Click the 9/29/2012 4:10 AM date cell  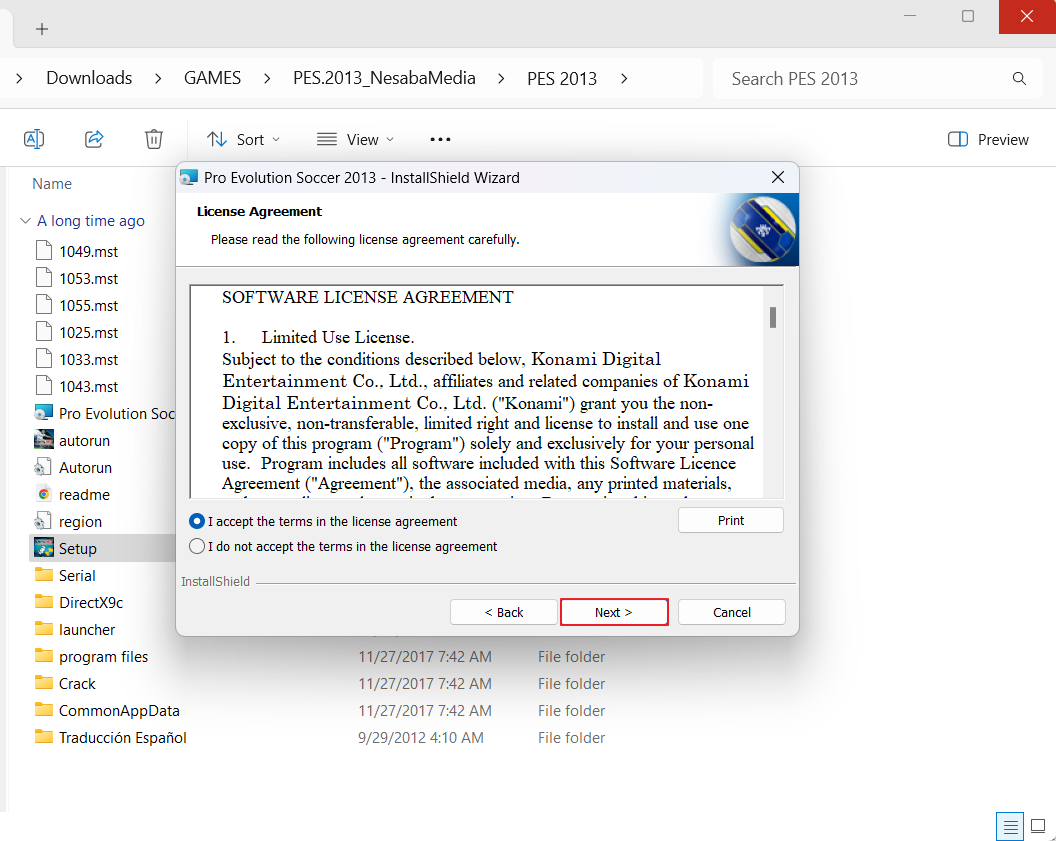click(x=421, y=737)
